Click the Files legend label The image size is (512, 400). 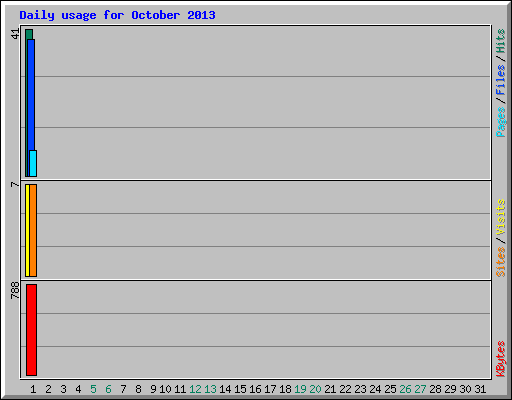[x=500, y=80]
